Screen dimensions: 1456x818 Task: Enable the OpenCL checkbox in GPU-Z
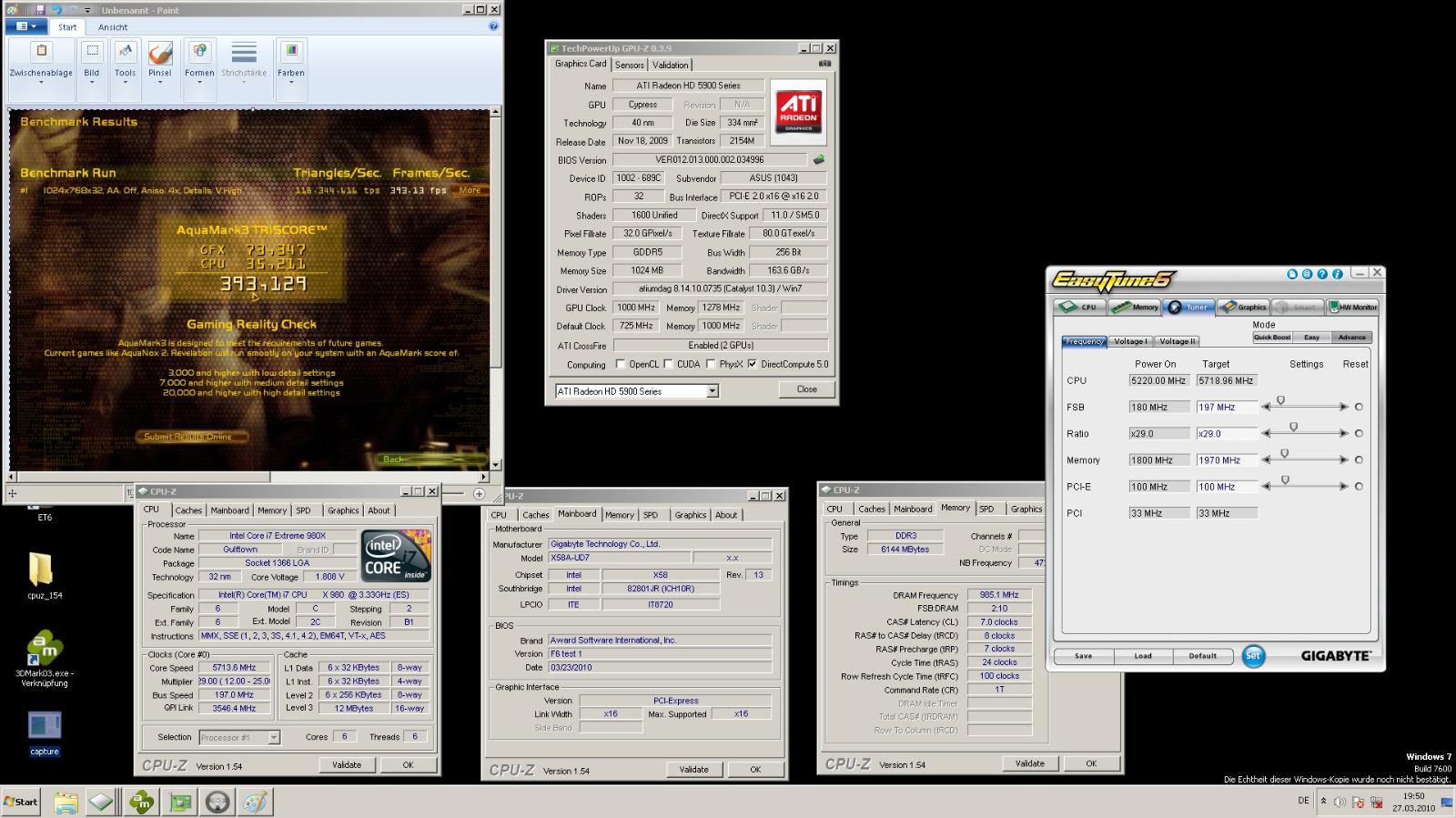(621, 364)
